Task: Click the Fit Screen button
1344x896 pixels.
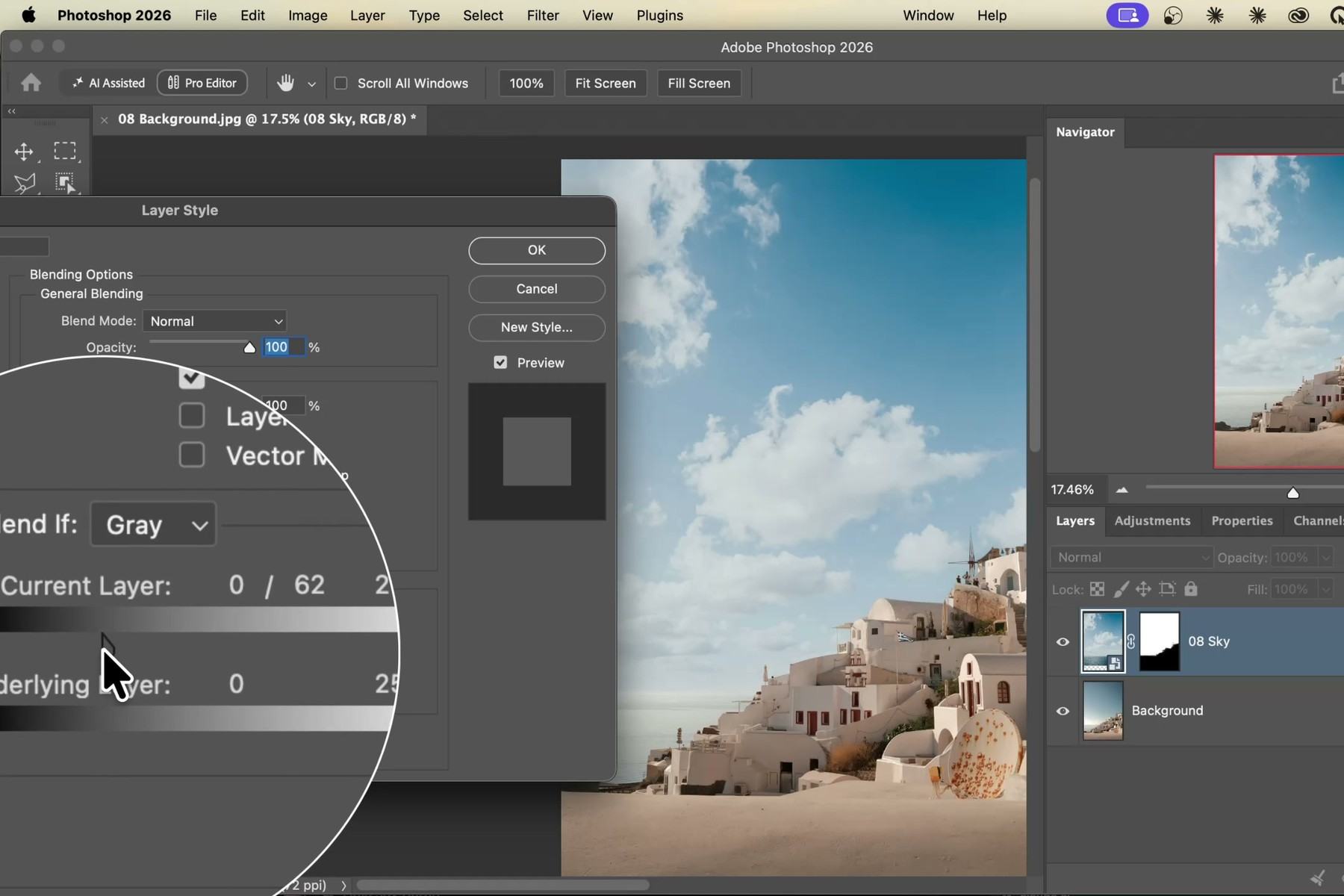Action: click(606, 83)
